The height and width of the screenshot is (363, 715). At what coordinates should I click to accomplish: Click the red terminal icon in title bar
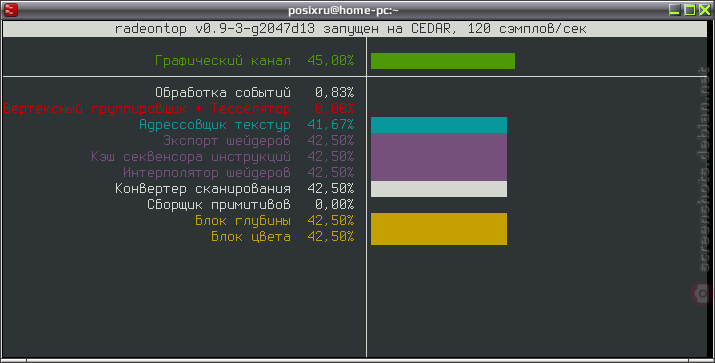[x=10, y=10]
